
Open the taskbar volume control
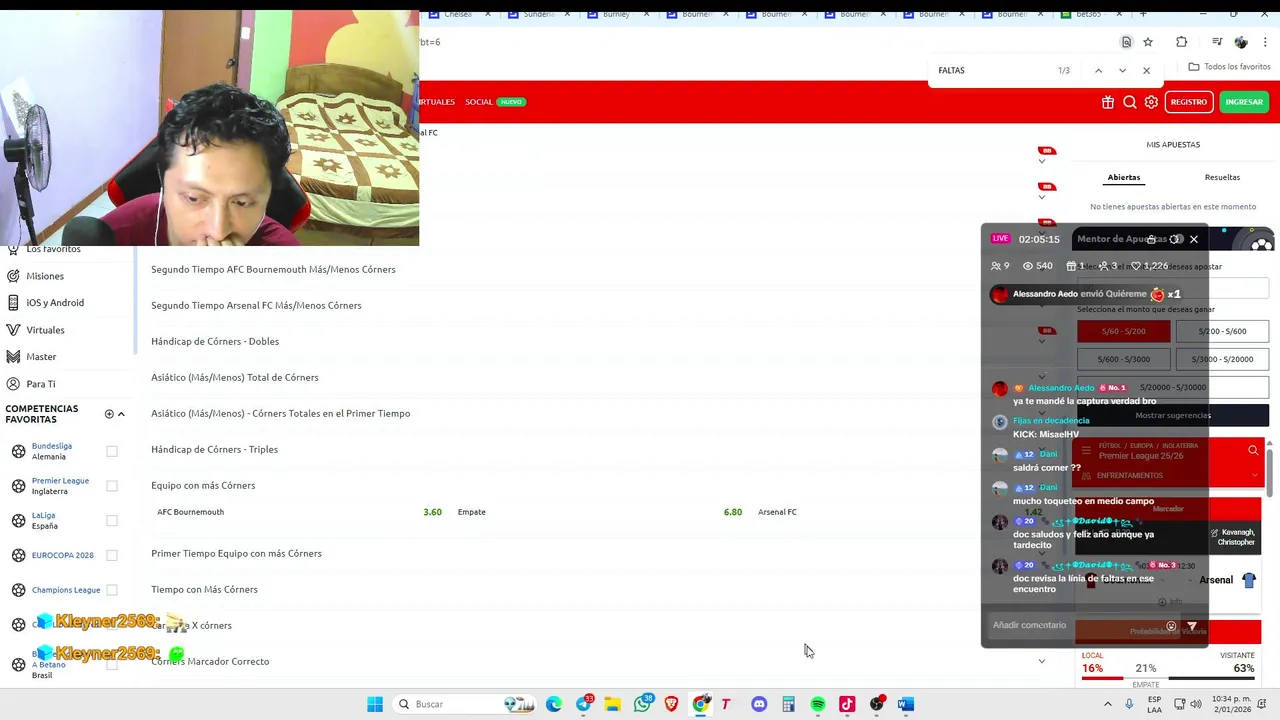click(x=1196, y=704)
